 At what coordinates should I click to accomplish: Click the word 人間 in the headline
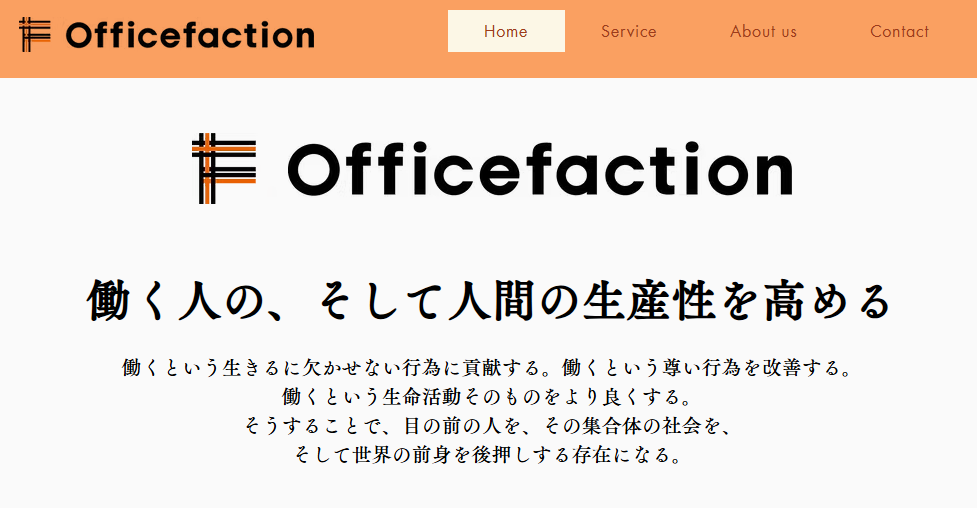point(474,302)
